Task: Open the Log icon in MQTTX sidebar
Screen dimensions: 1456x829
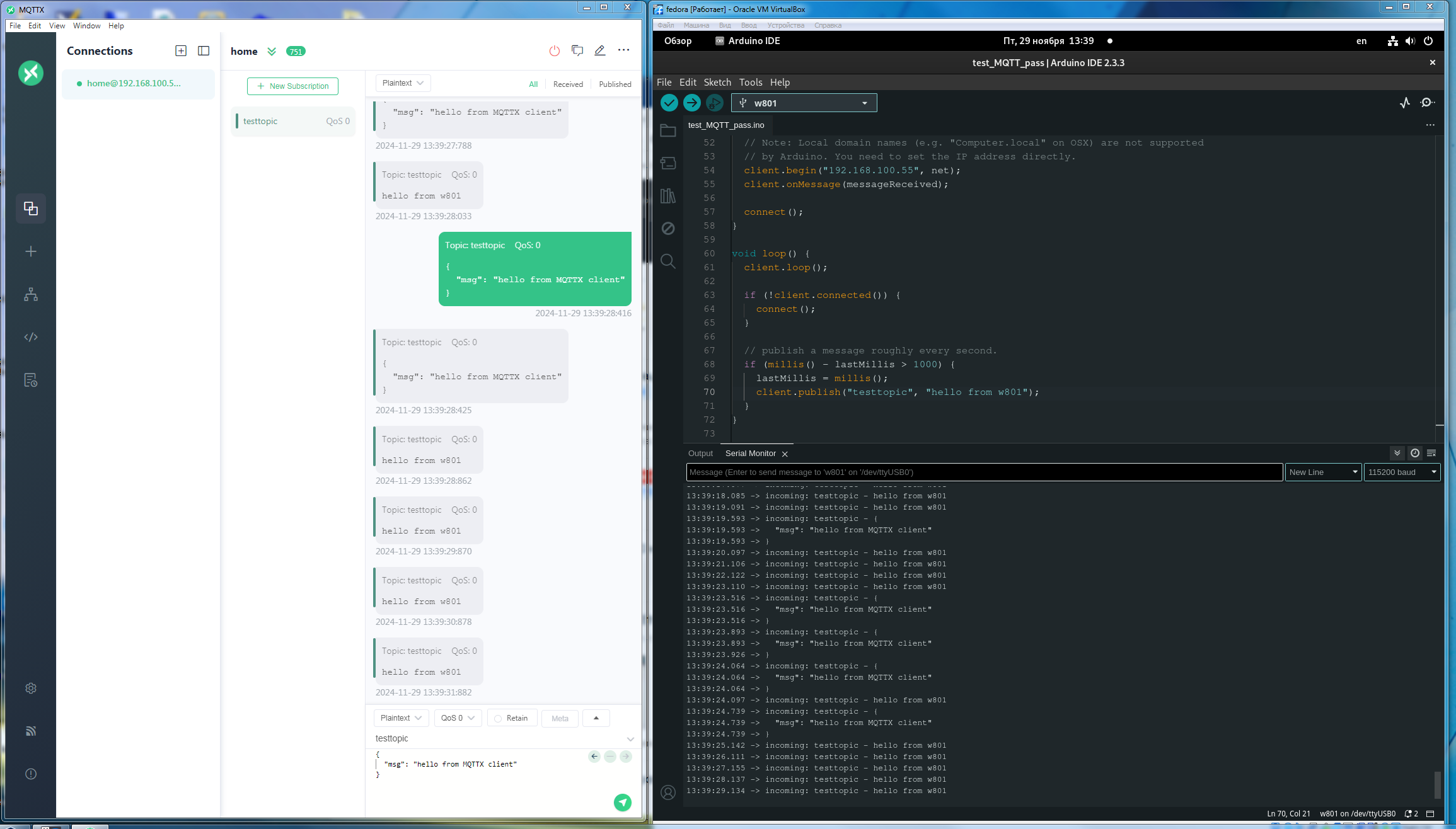Action: click(31, 380)
